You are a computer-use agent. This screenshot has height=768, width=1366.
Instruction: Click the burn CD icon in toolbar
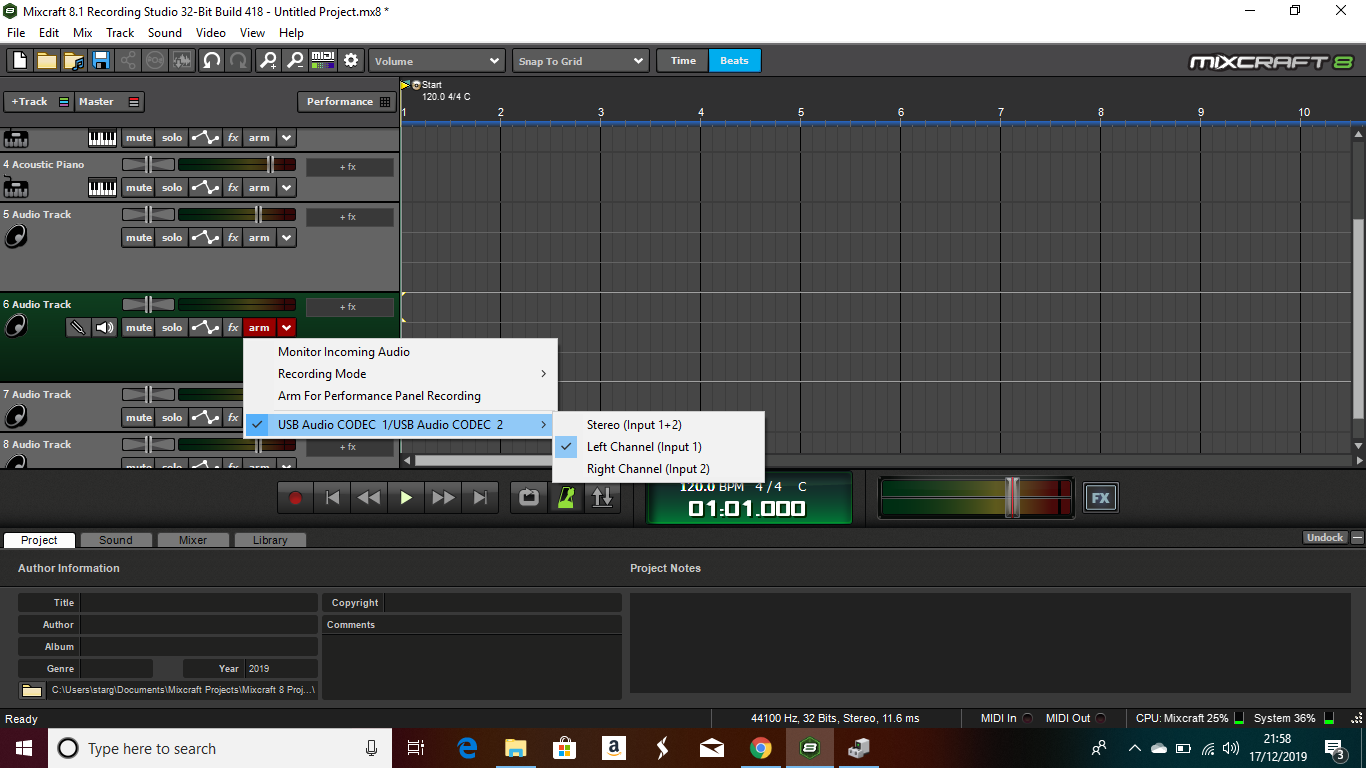tap(155, 61)
